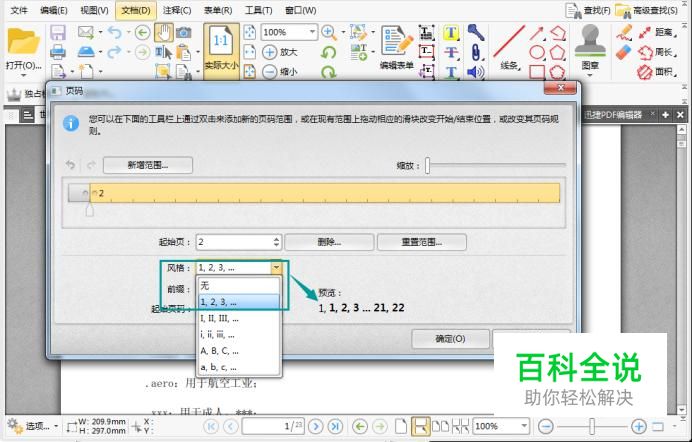This screenshot has width=692, height=442.
Task: Click the magnifier zoom tool icon
Action: [328, 32]
